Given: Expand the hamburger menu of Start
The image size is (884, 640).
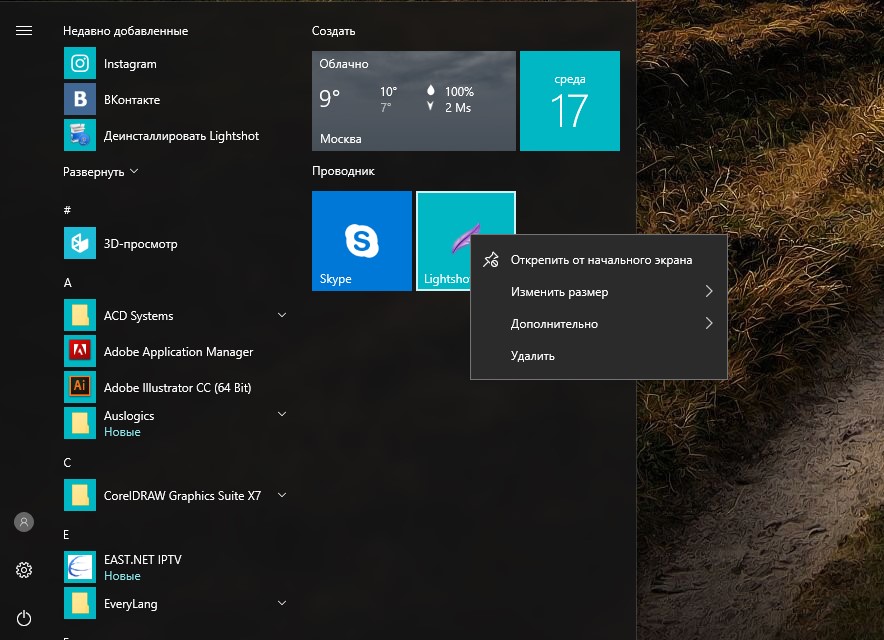Looking at the screenshot, I should coord(24,31).
